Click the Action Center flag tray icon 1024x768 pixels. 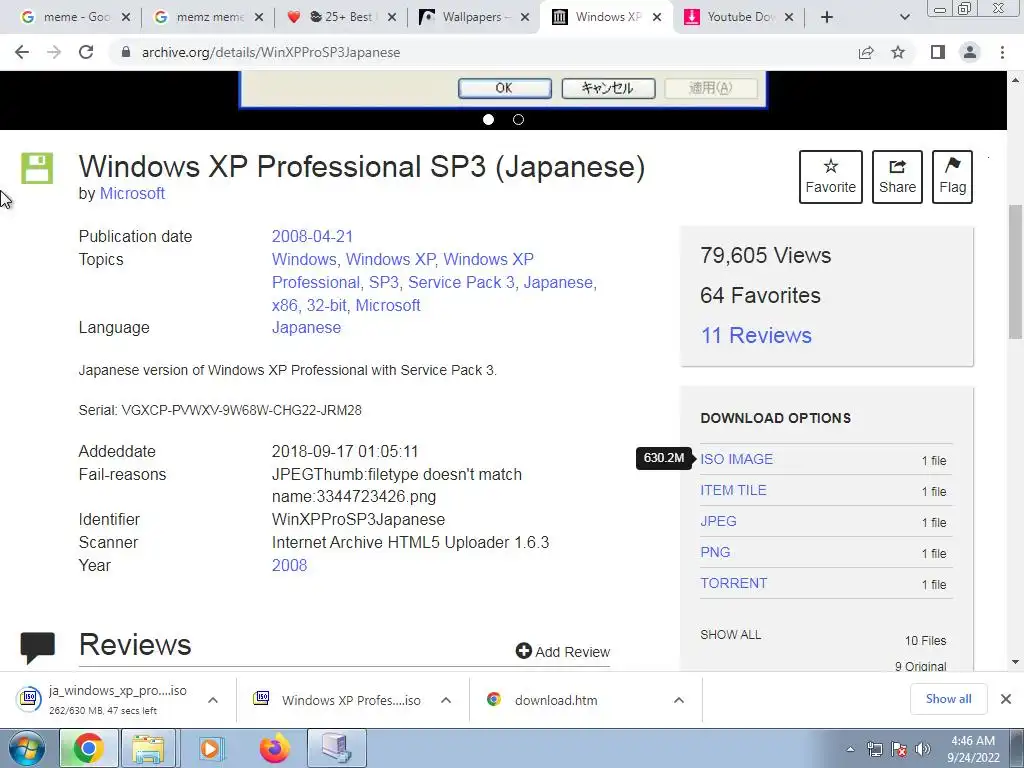pos(899,749)
